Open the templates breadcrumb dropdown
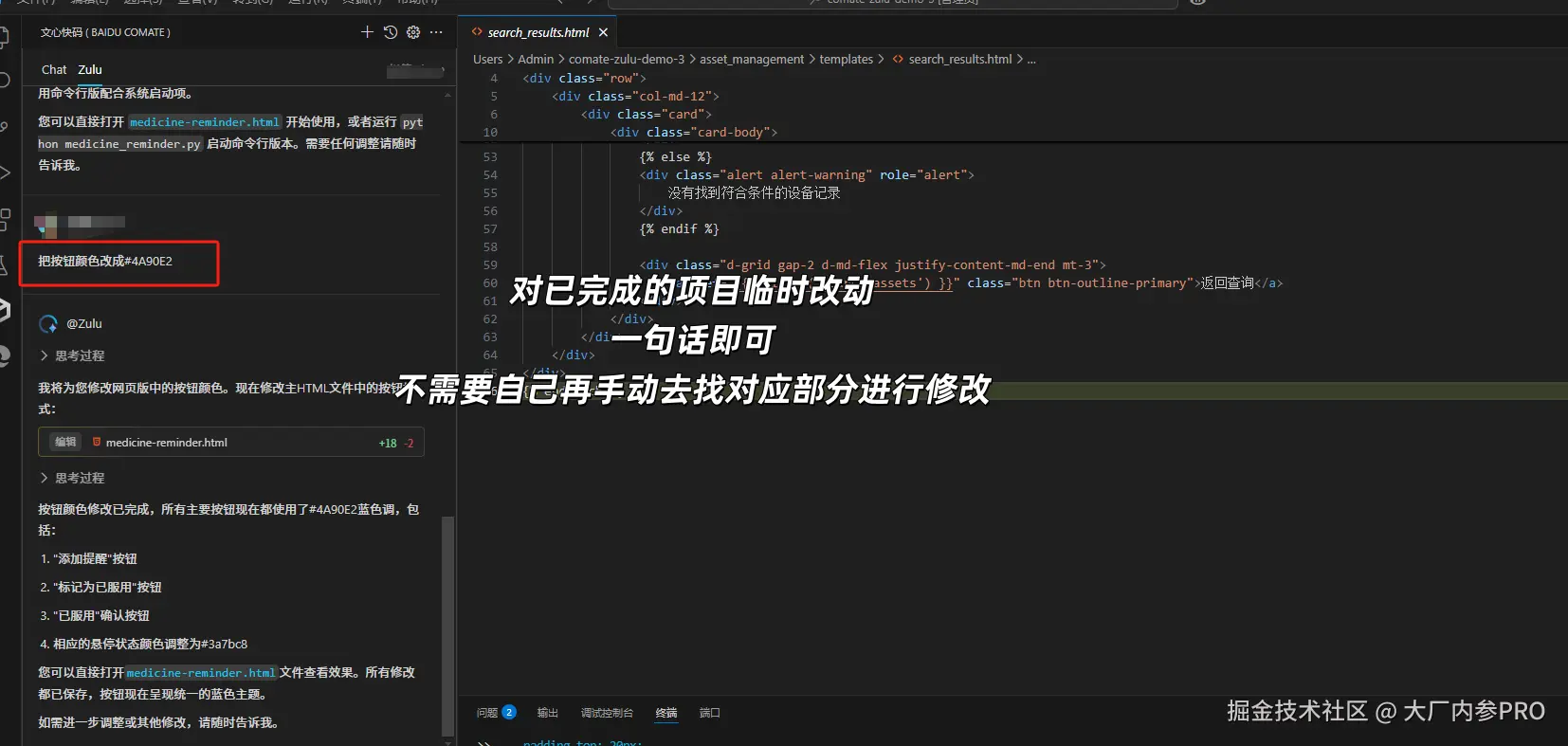 847,59
